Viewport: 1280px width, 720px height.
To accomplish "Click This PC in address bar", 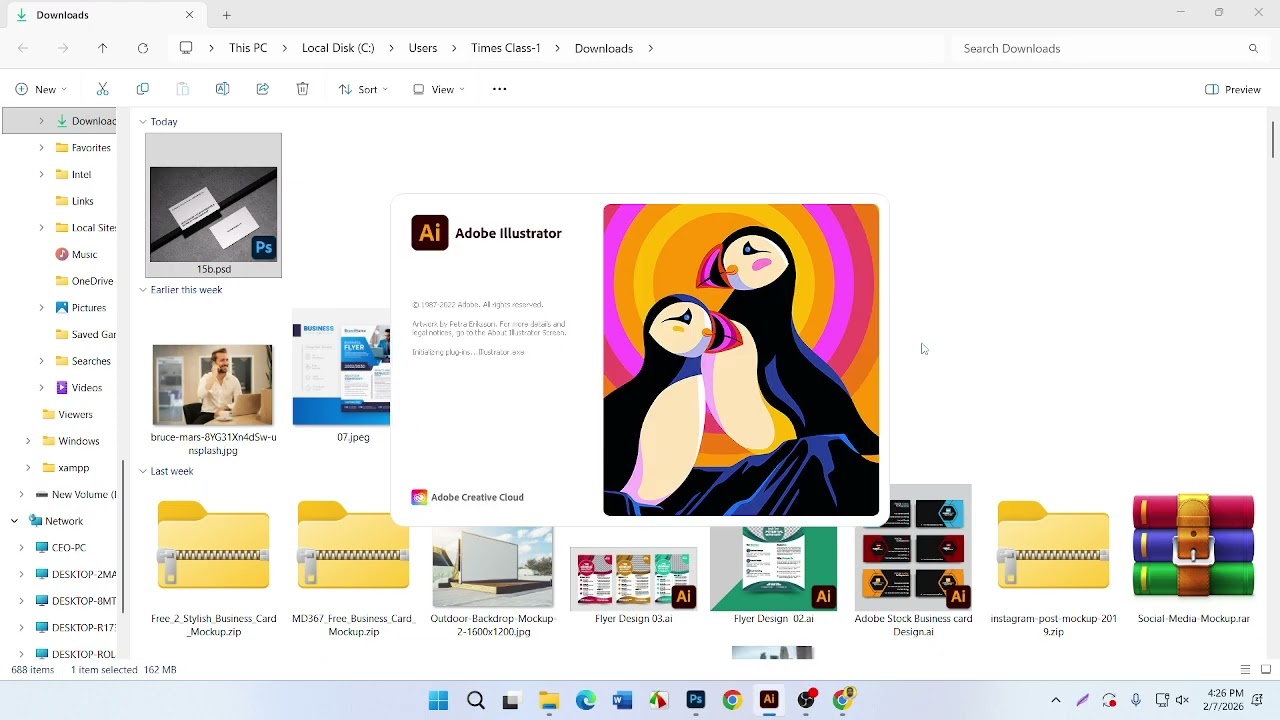I will coord(248,48).
